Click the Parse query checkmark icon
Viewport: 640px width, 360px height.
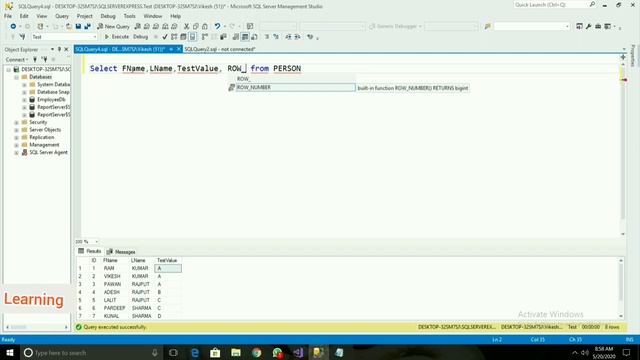coord(164,37)
